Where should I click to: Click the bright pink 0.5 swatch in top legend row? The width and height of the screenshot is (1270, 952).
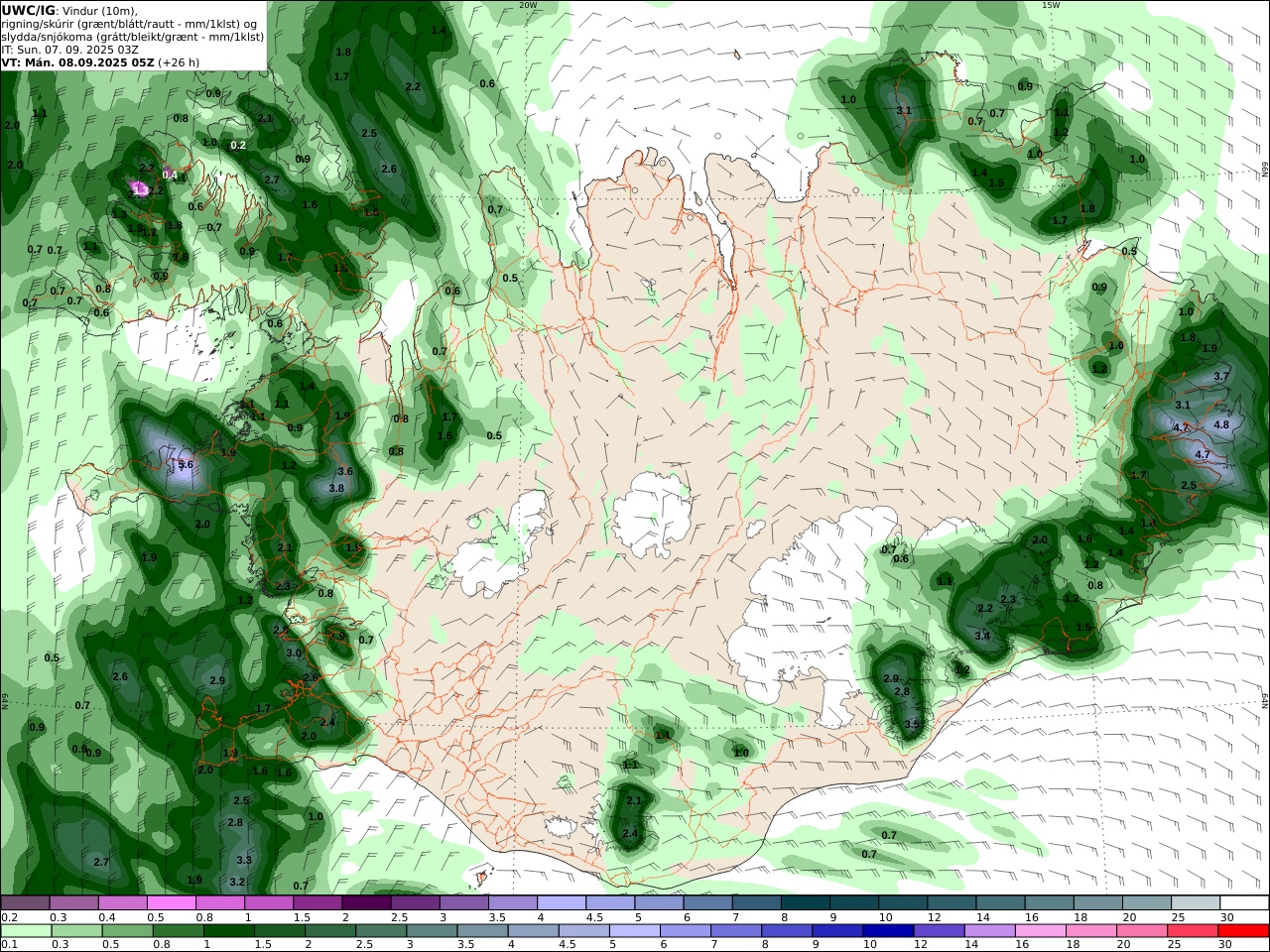171,903
